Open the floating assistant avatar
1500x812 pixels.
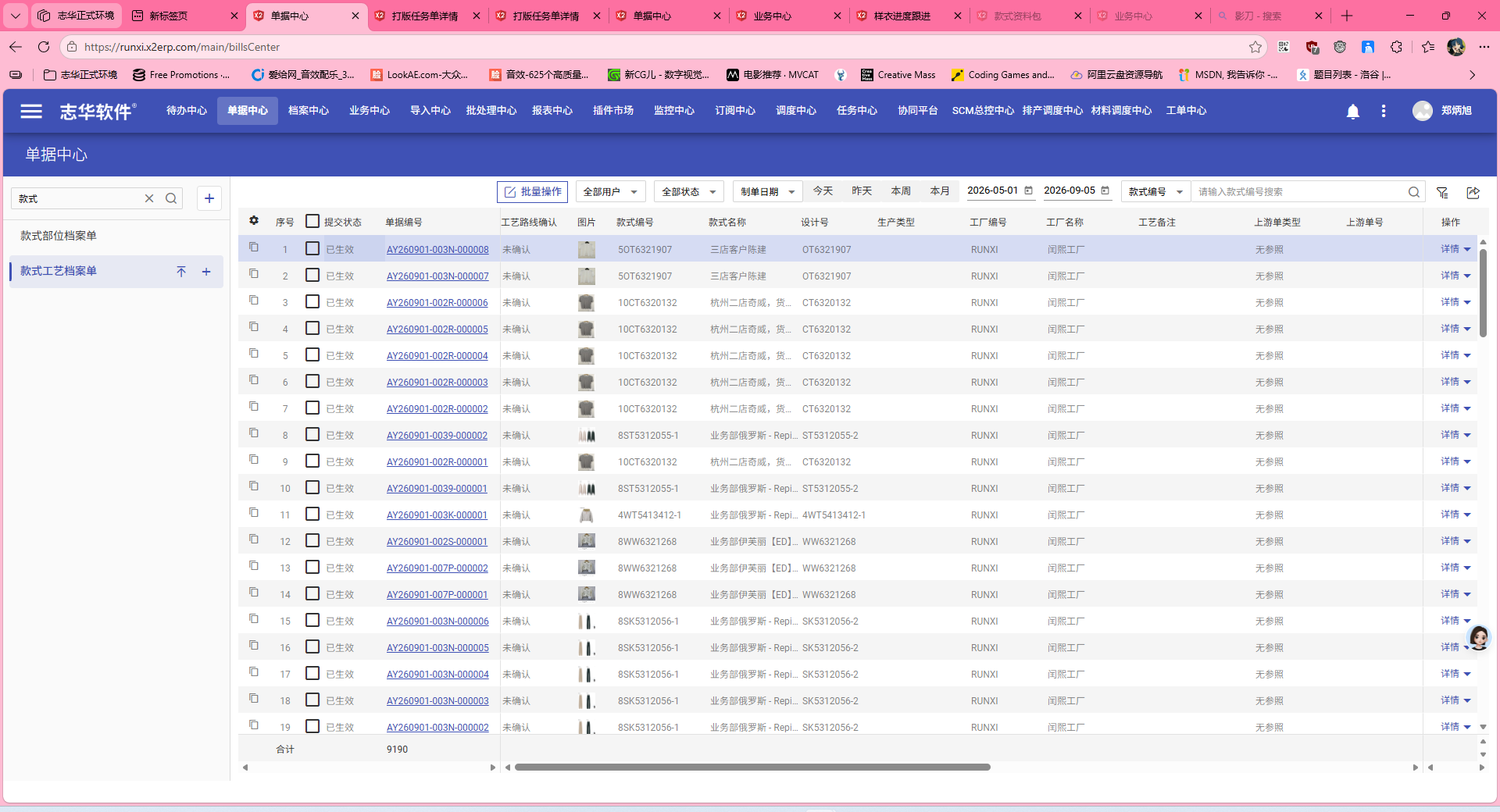[x=1479, y=638]
